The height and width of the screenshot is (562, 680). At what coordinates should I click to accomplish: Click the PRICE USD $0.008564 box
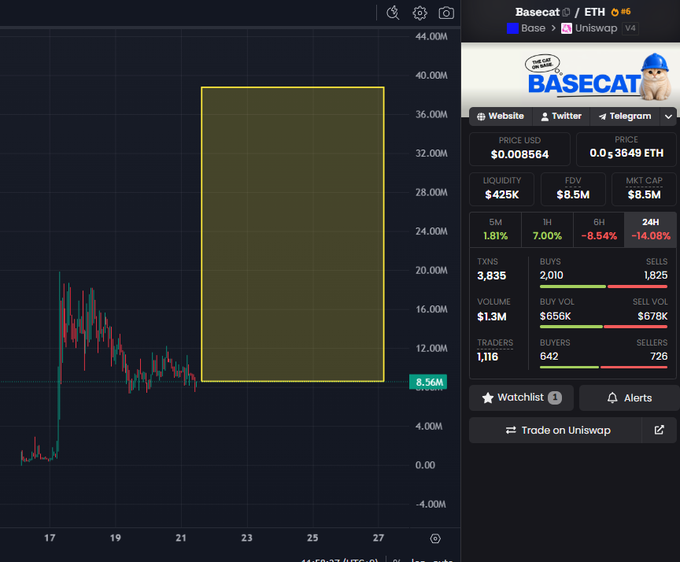pos(520,149)
